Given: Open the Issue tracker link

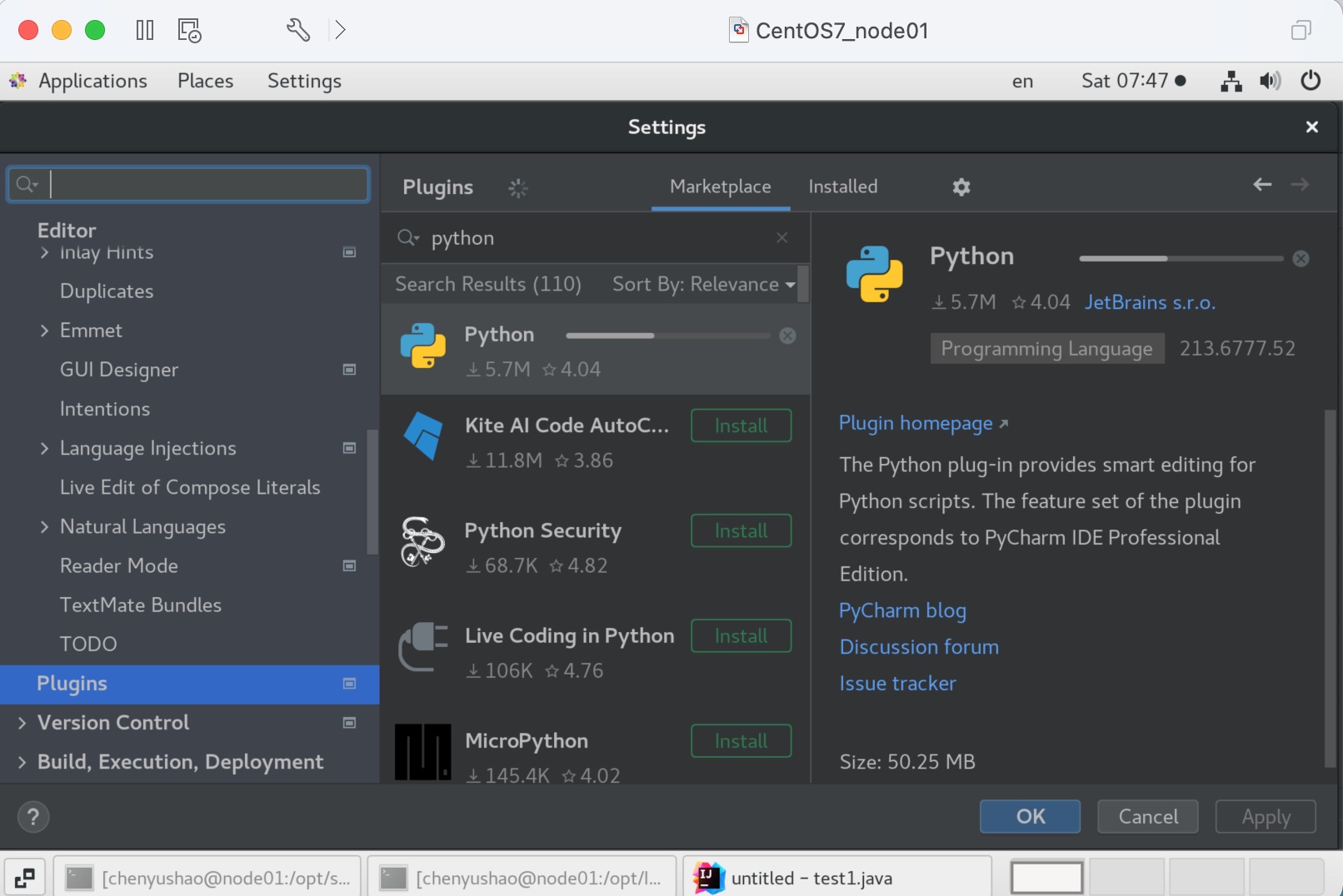Looking at the screenshot, I should pyautogui.click(x=897, y=684).
